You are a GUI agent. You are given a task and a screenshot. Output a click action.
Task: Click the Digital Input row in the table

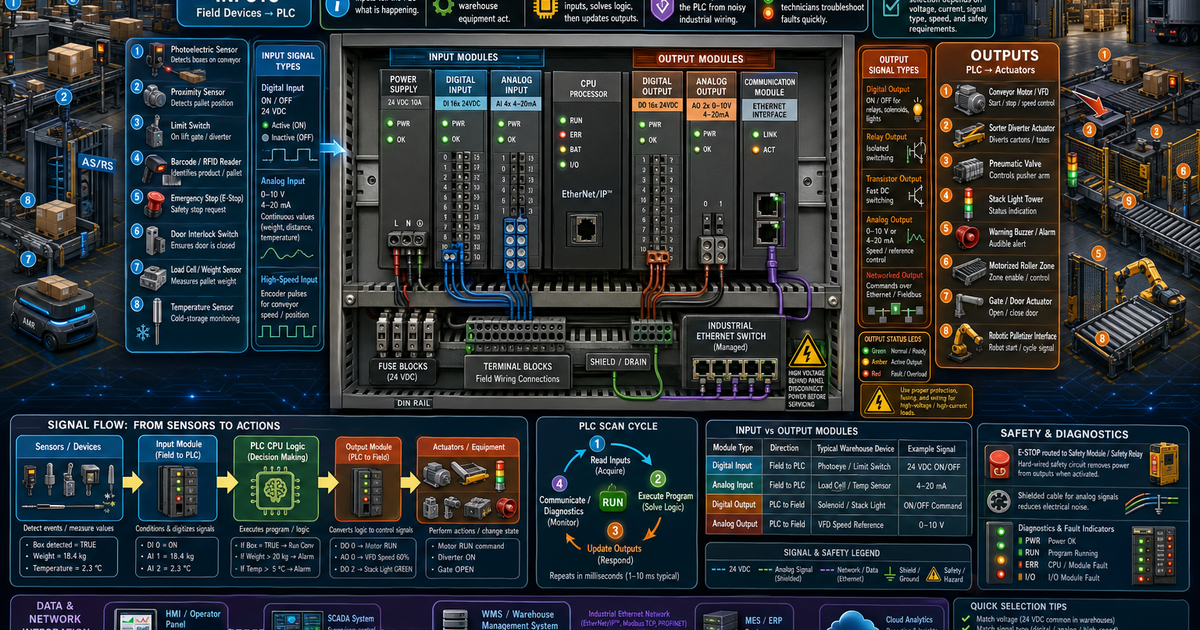click(x=838, y=465)
